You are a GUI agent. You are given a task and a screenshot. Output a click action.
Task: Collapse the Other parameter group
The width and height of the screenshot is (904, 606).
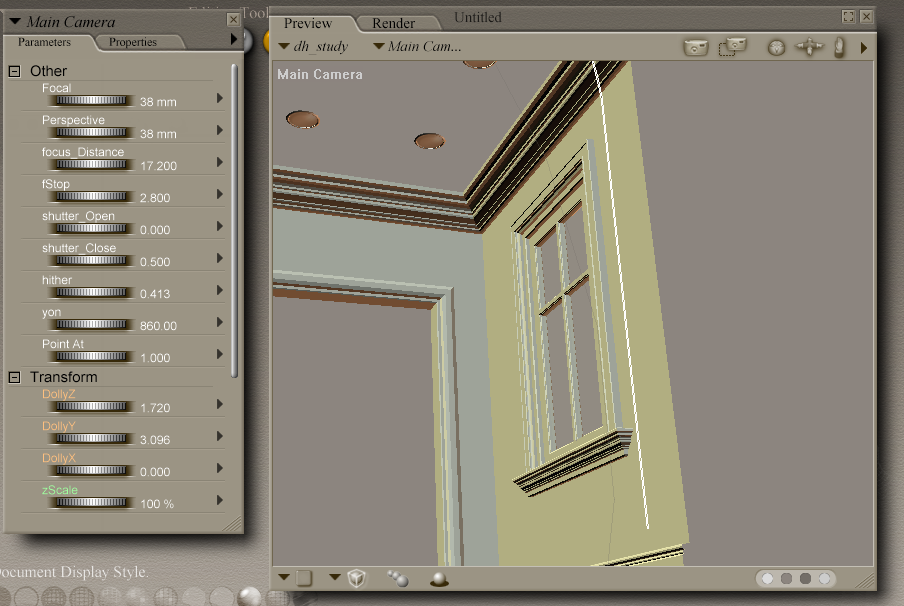(14, 71)
